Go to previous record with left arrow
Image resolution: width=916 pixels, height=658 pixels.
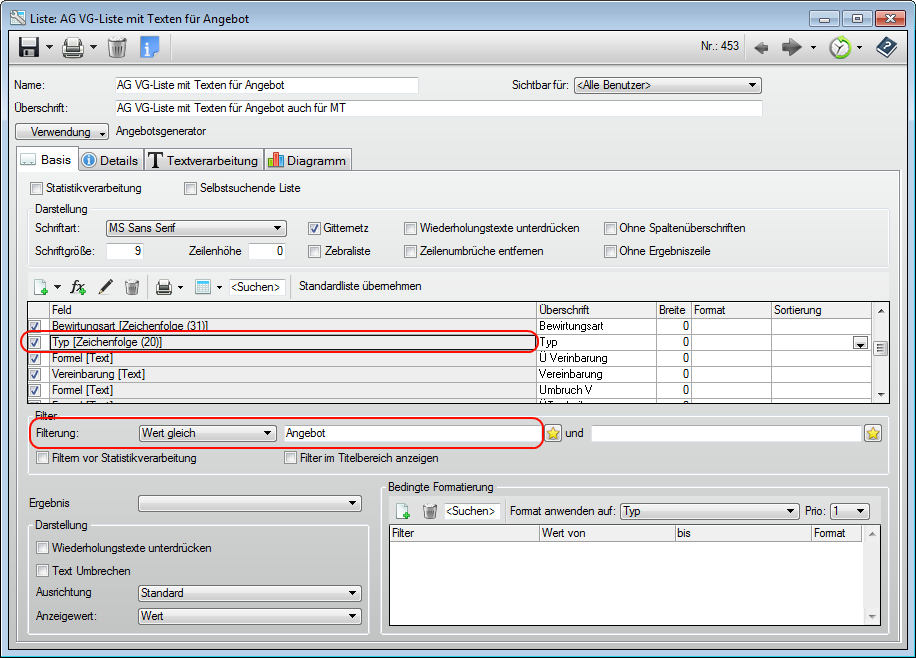pyautogui.click(x=762, y=47)
